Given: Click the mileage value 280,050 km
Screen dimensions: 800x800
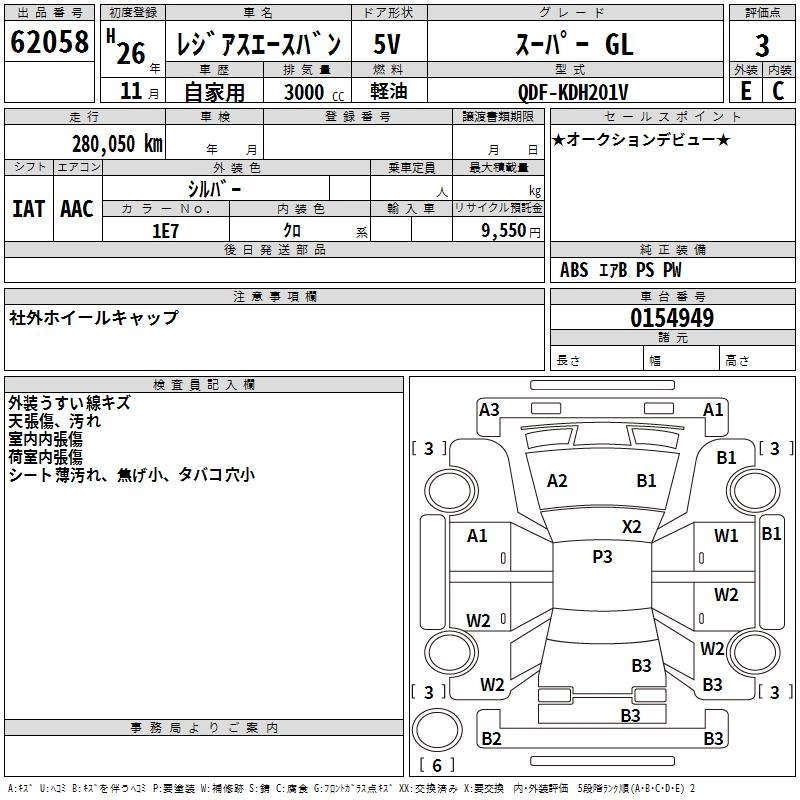Looking at the screenshot, I should point(117,144).
